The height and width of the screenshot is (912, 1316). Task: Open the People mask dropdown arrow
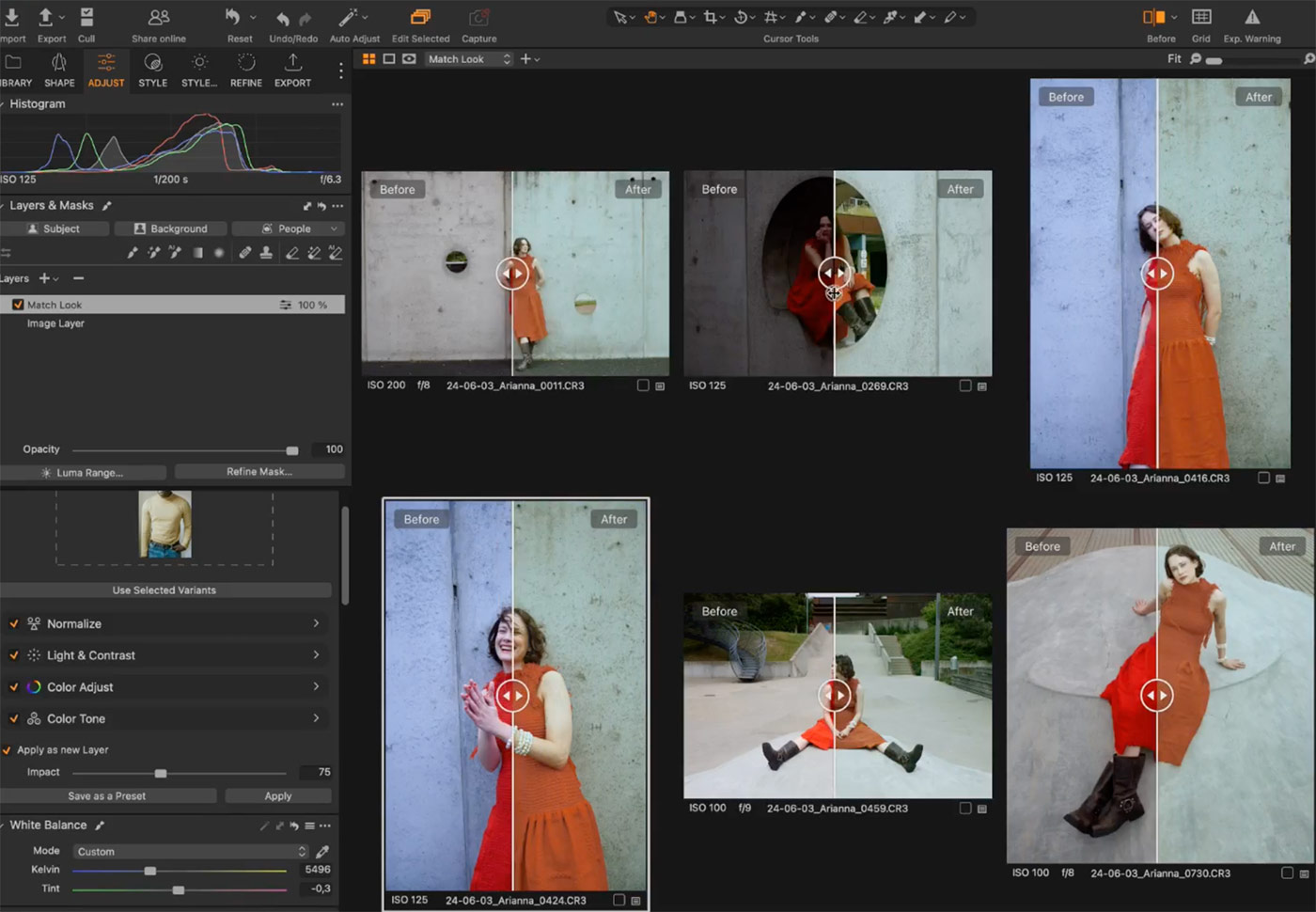(x=334, y=228)
